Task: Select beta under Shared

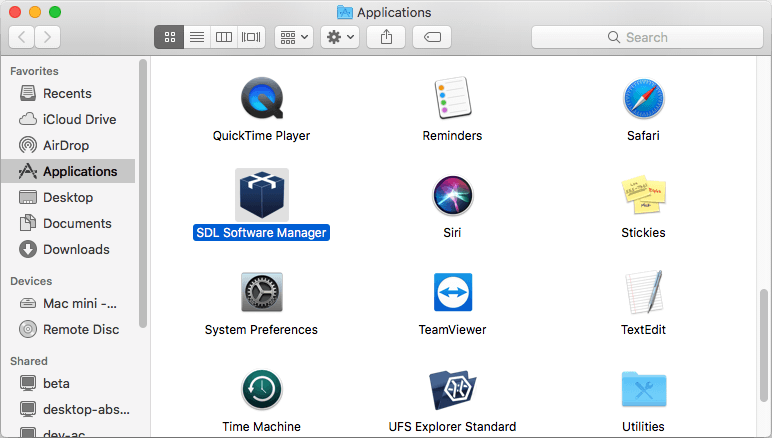Action: coord(68,383)
